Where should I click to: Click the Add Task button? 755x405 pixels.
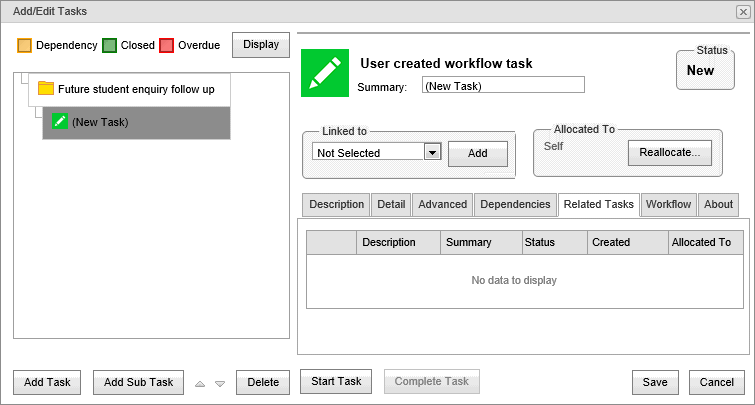47,382
